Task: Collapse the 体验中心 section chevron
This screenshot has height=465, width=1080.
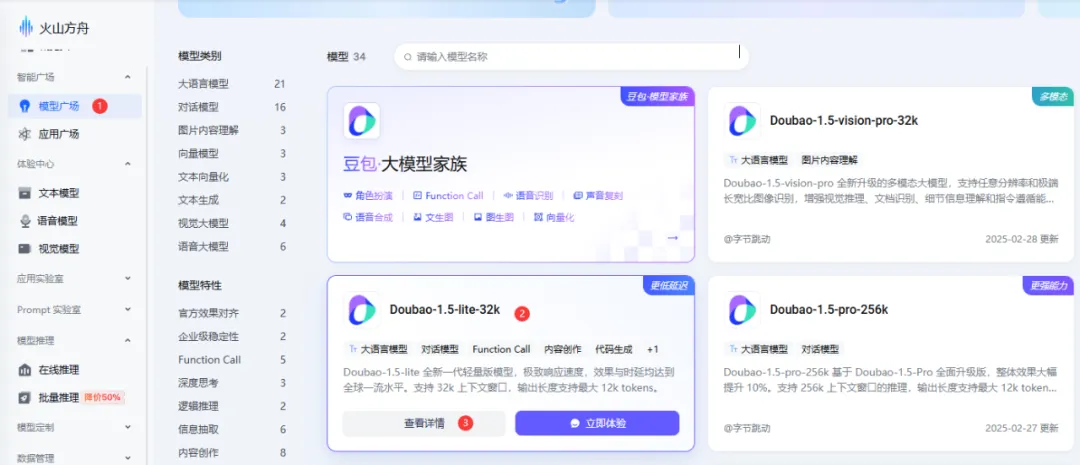Action: click(x=127, y=164)
